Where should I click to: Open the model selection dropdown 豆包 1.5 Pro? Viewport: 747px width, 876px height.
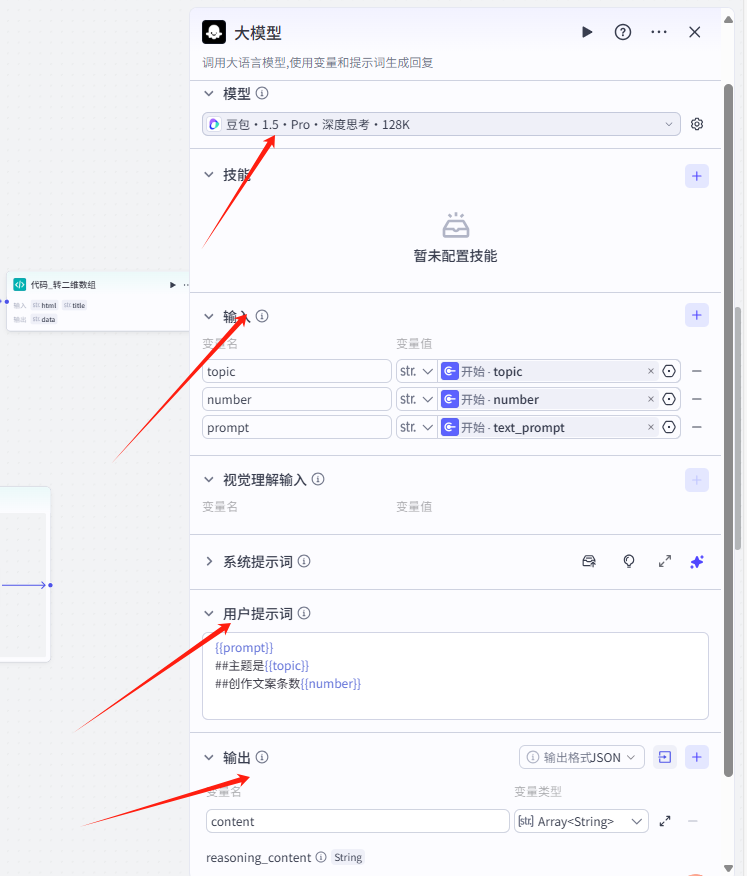tap(441, 124)
